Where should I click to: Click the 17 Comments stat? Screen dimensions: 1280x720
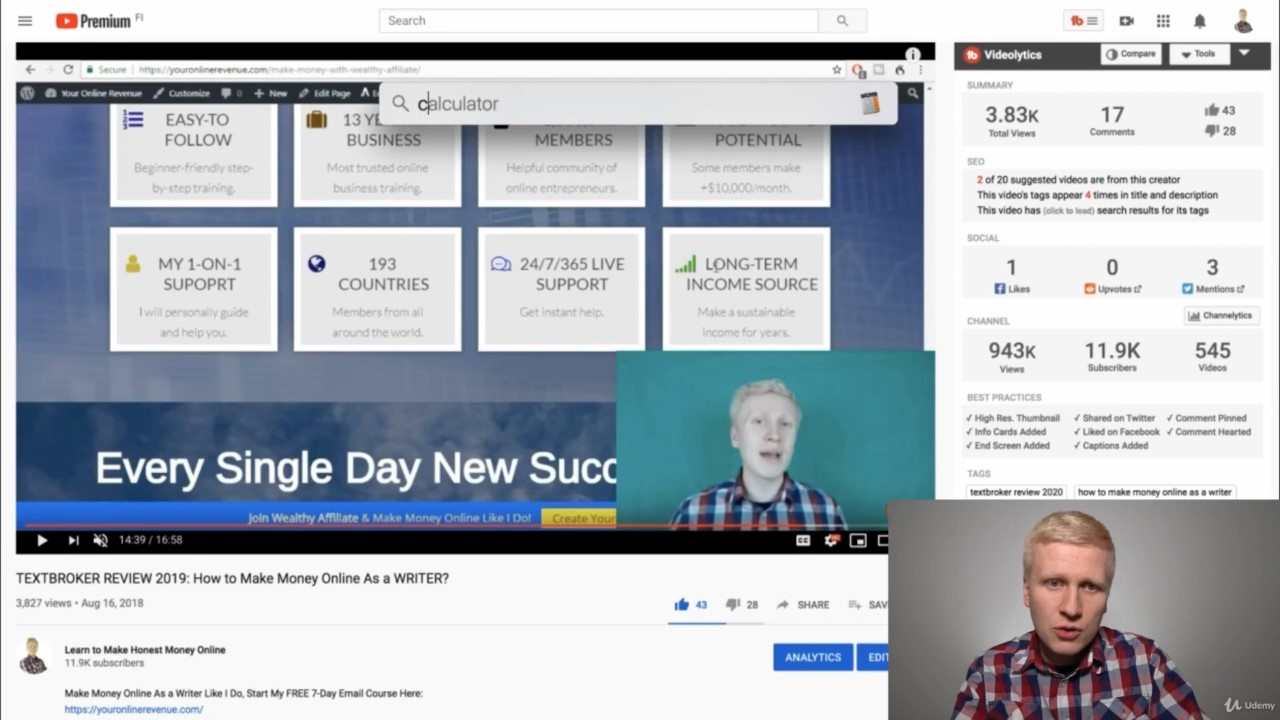point(1112,120)
